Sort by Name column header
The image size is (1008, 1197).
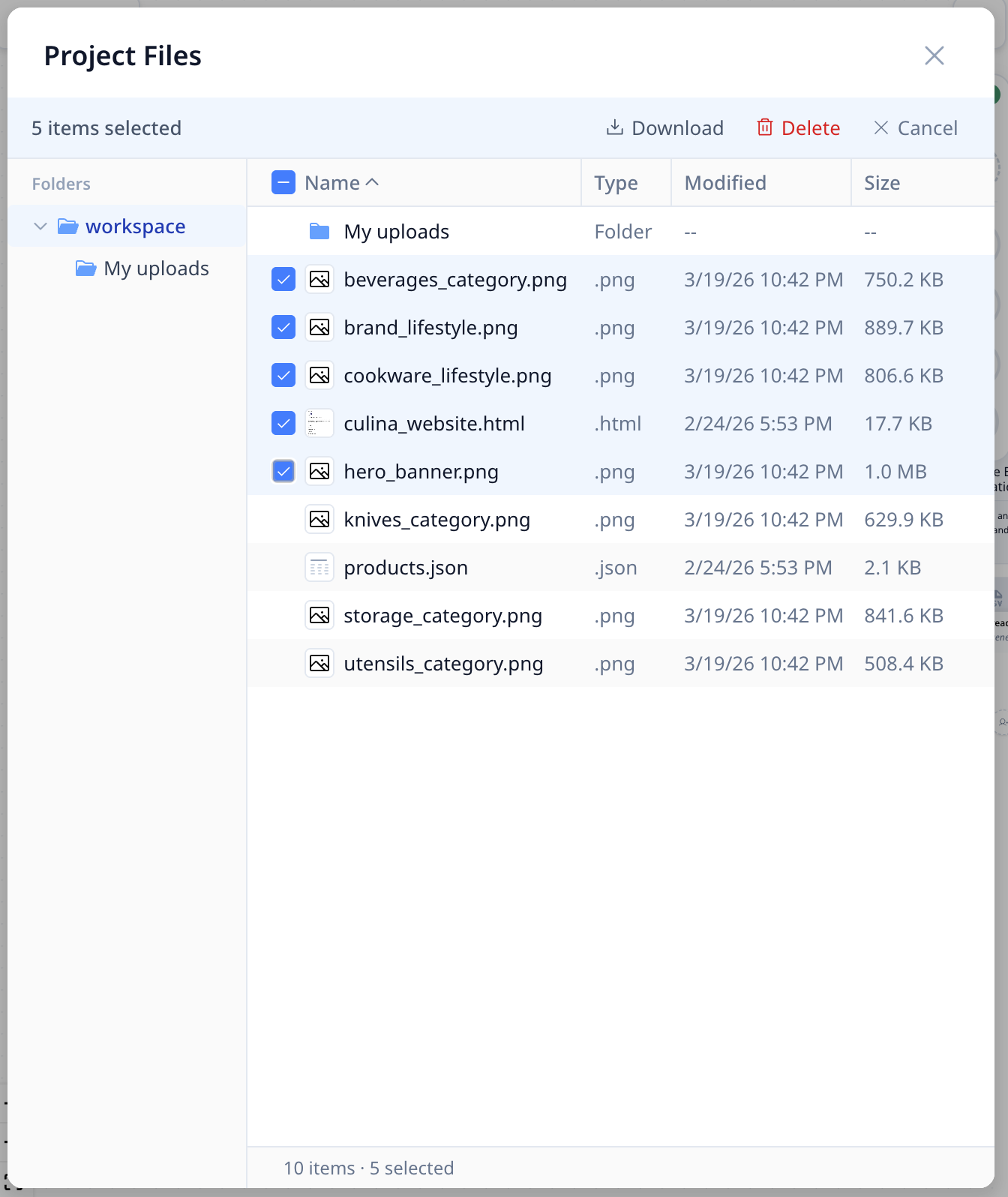tap(332, 183)
